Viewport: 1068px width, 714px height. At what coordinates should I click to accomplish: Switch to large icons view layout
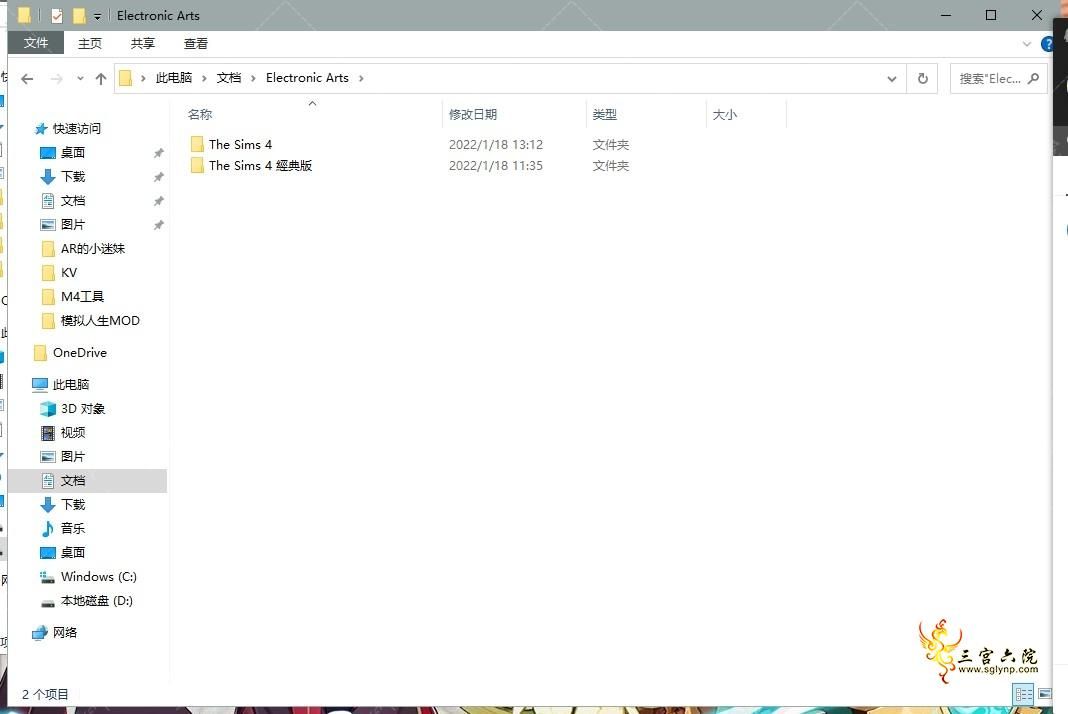click(x=1045, y=694)
